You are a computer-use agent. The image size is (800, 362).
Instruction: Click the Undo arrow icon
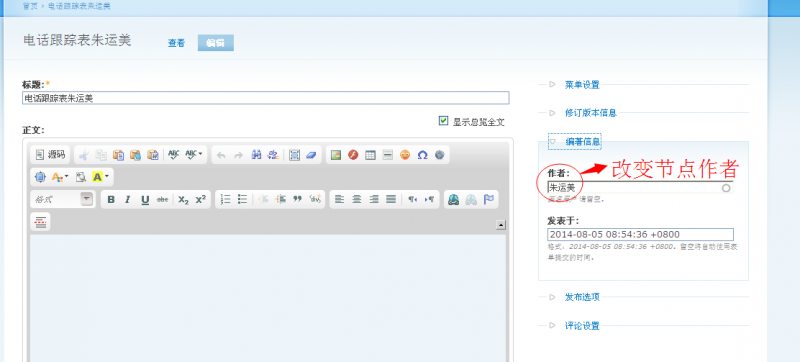click(221, 155)
